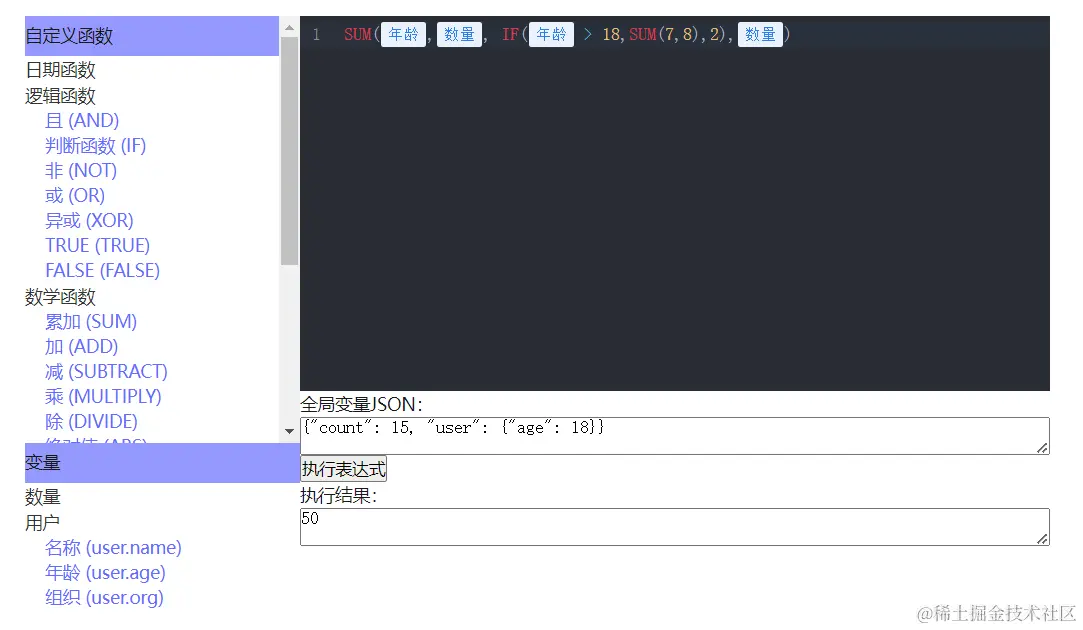Click the 执行结果 label

point(338,495)
